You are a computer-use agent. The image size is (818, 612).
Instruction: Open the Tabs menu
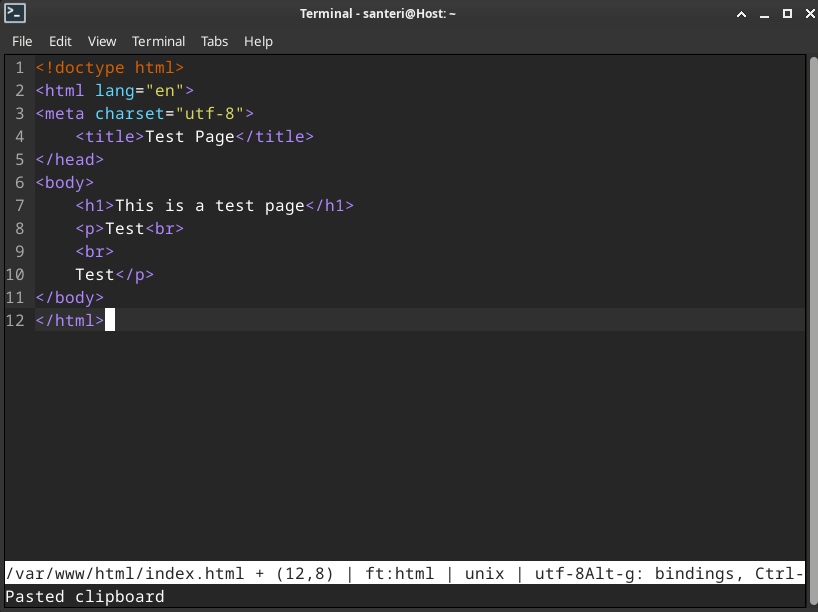pos(214,41)
